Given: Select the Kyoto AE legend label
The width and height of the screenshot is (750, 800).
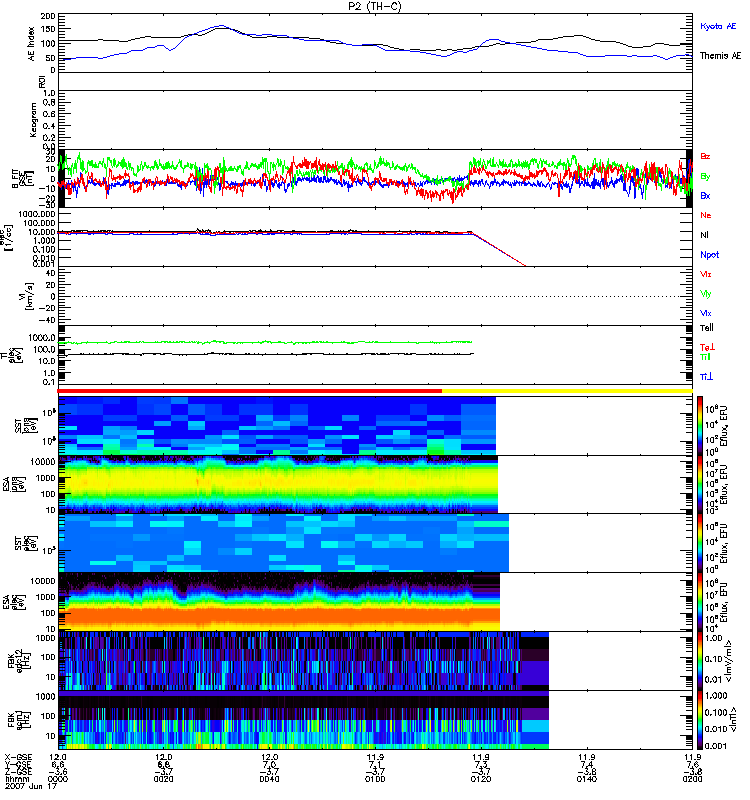Looking at the screenshot, I should (718, 26).
